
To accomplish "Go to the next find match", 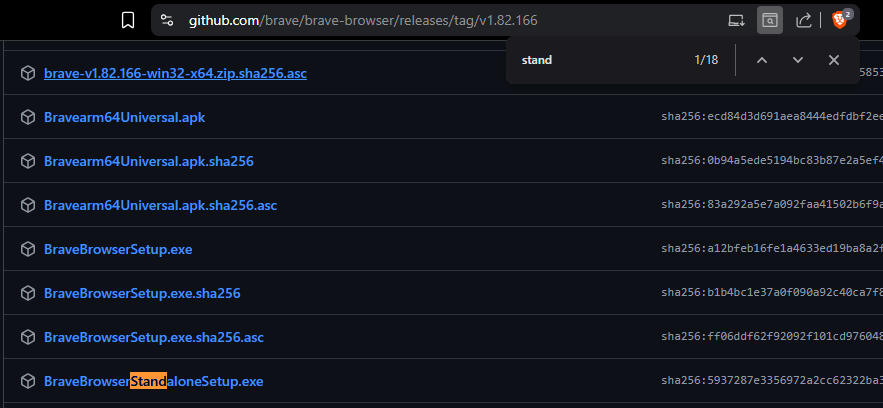I will click(x=798, y=60).
